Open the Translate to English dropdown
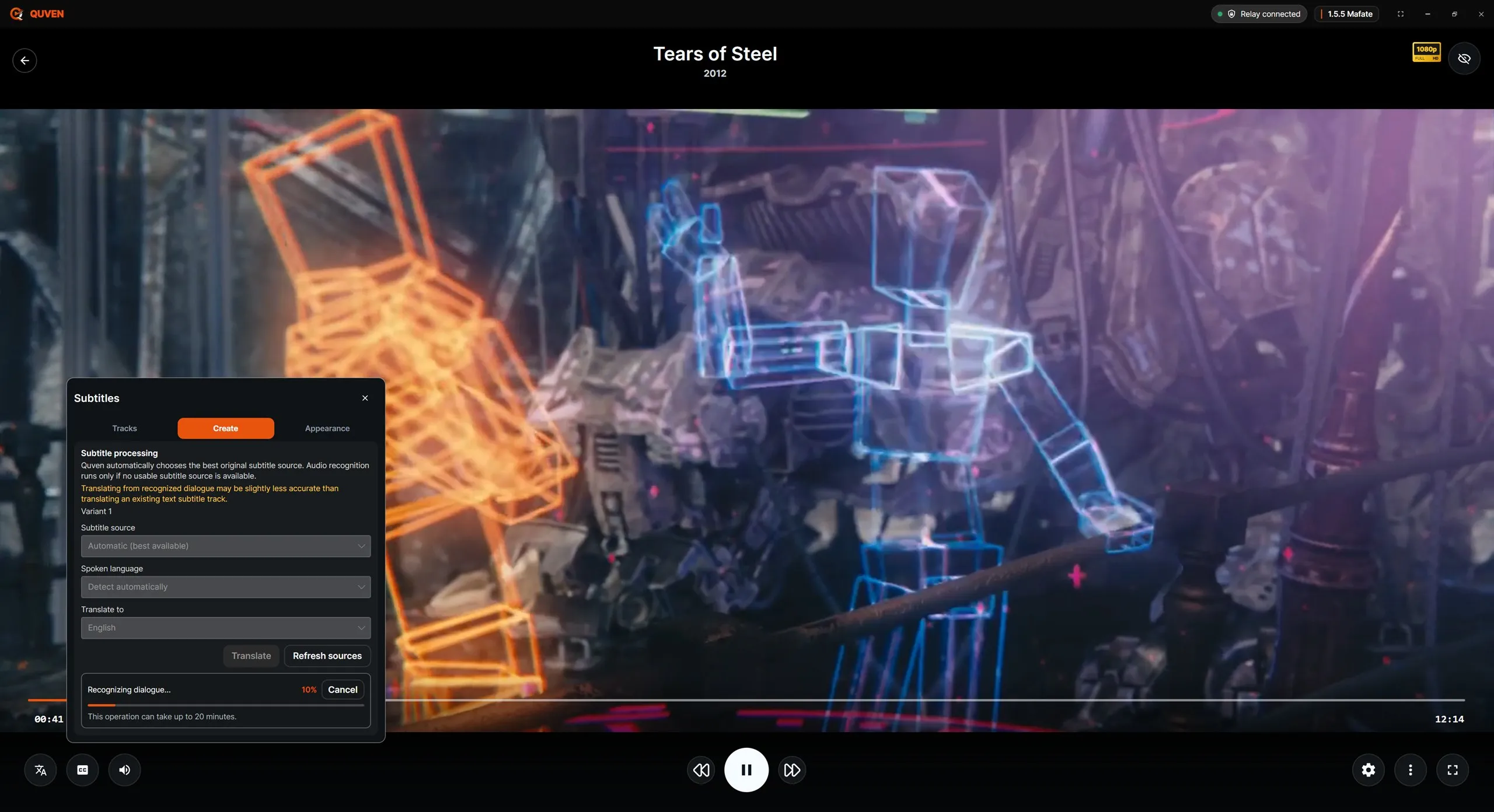The image size is (1494, 812). [x=226, y=628]
